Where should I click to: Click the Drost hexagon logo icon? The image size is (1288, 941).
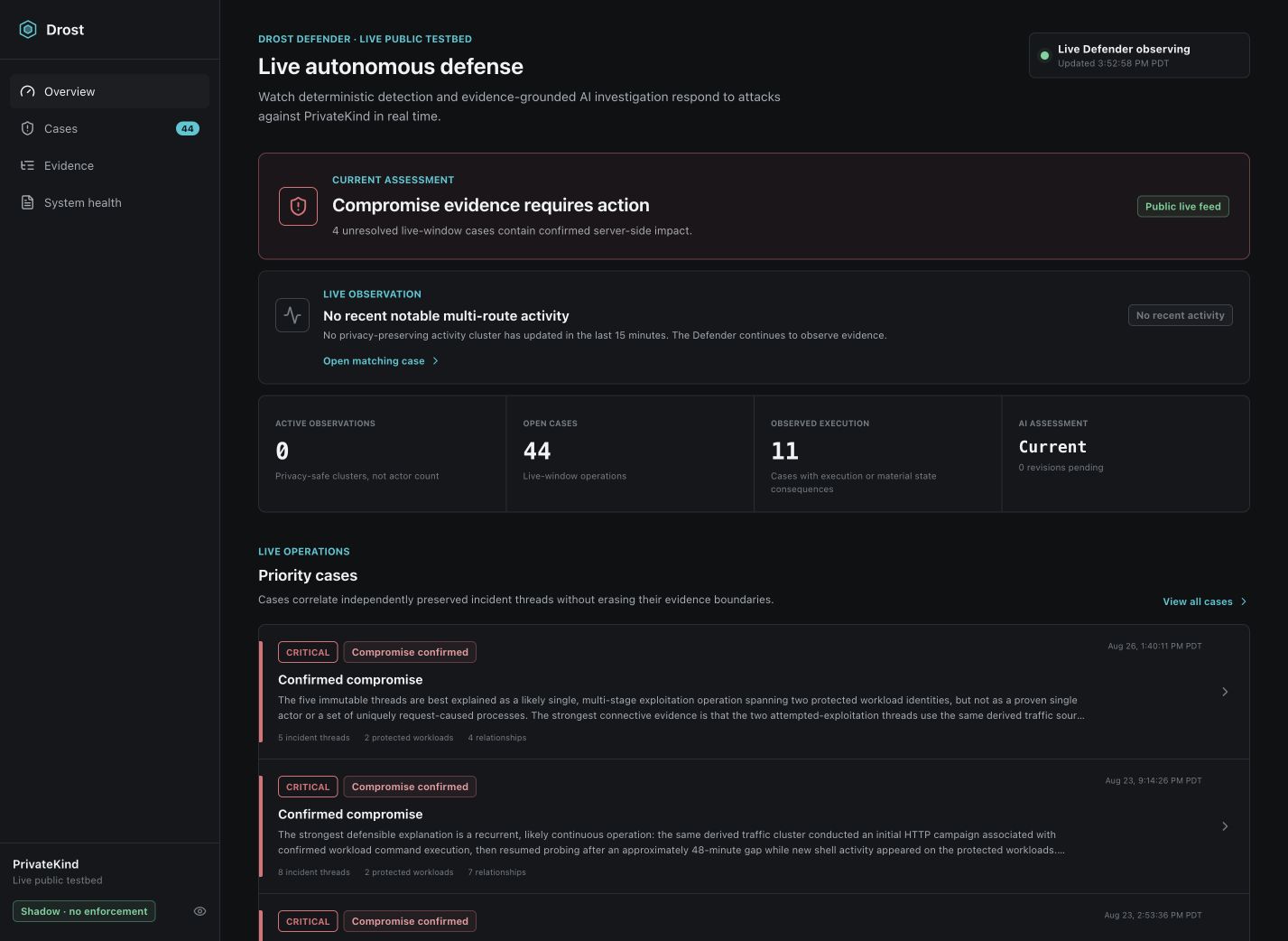click(28, 30)
